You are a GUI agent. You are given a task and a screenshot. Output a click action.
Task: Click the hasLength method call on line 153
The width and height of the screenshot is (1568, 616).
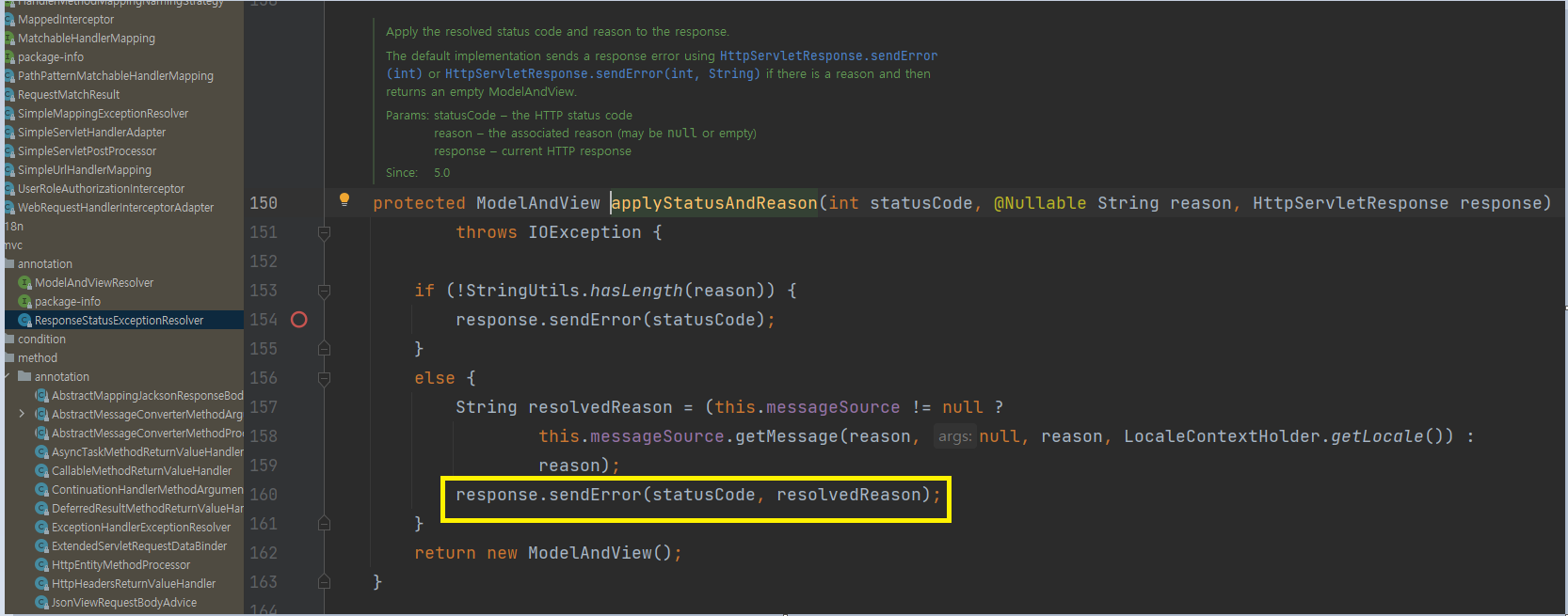[636, 291]
